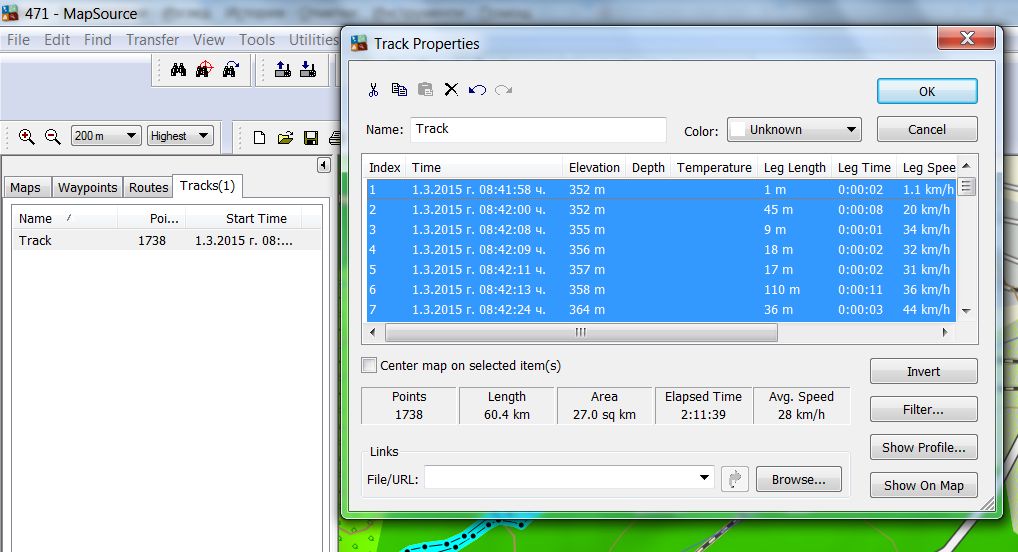Zoom out with the magnifier minus icon

[53, 136]
